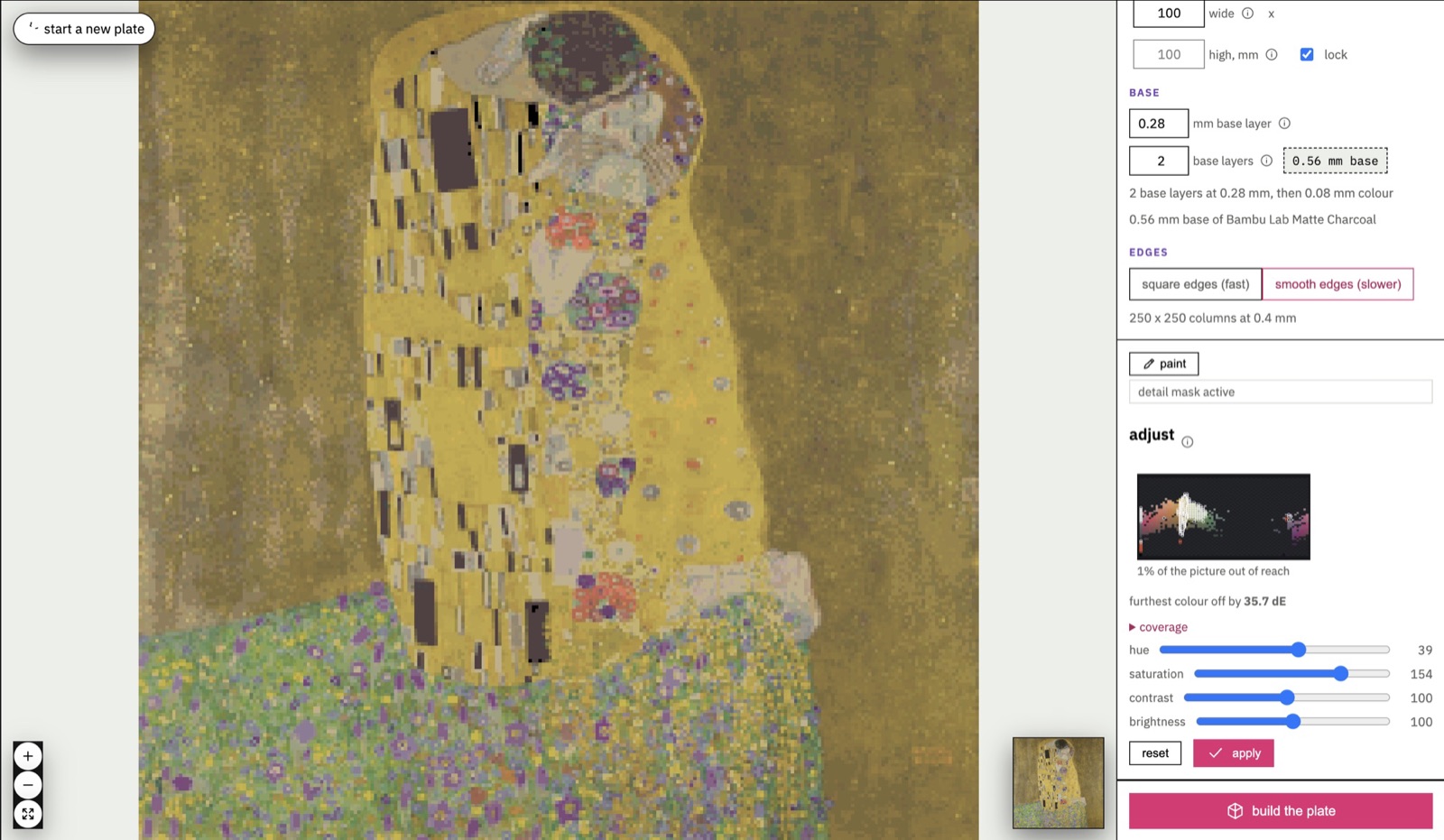
Task: Click text furthest colour off by 35.7 dE
Action: [x=1208, y=602]
